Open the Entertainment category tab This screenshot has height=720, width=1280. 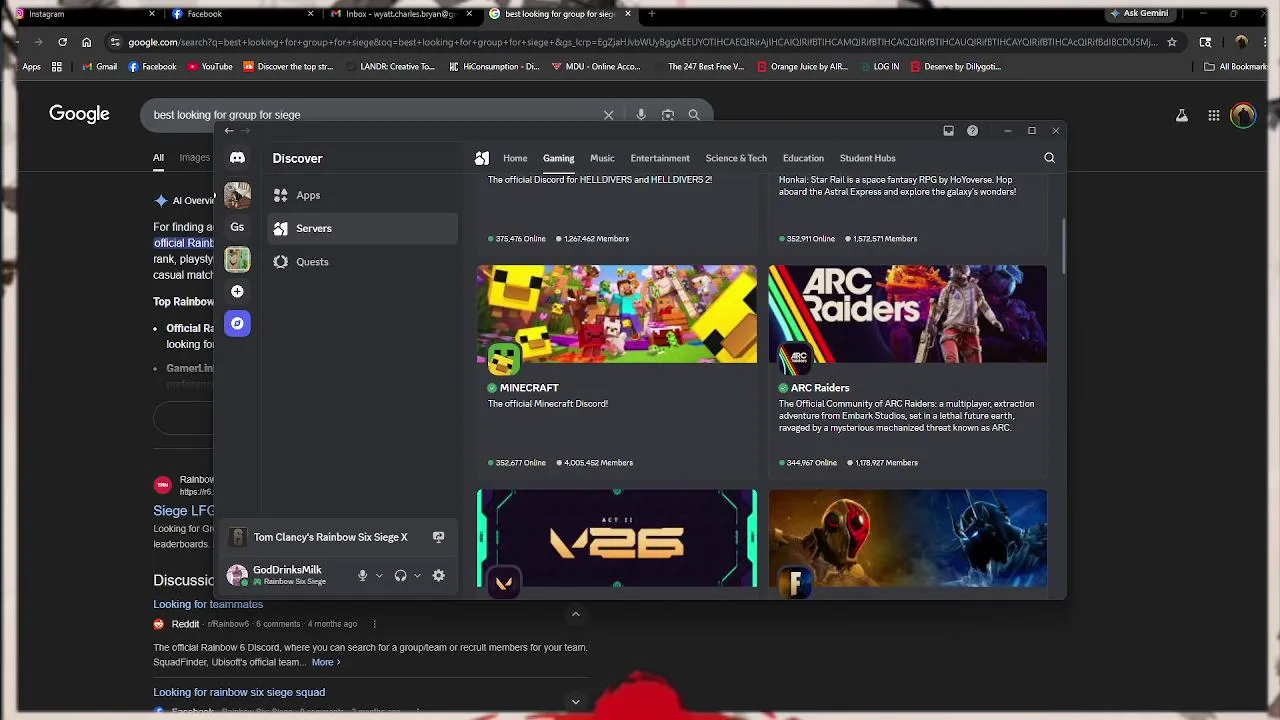pos(660,158)
